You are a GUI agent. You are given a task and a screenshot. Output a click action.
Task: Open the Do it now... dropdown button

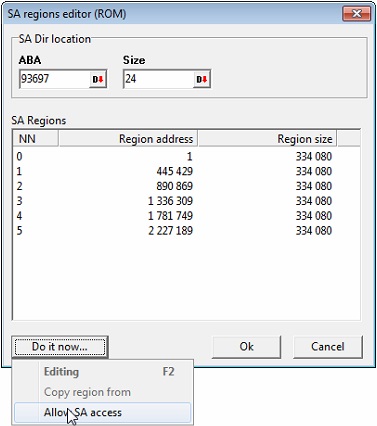[x=60, y=347]
